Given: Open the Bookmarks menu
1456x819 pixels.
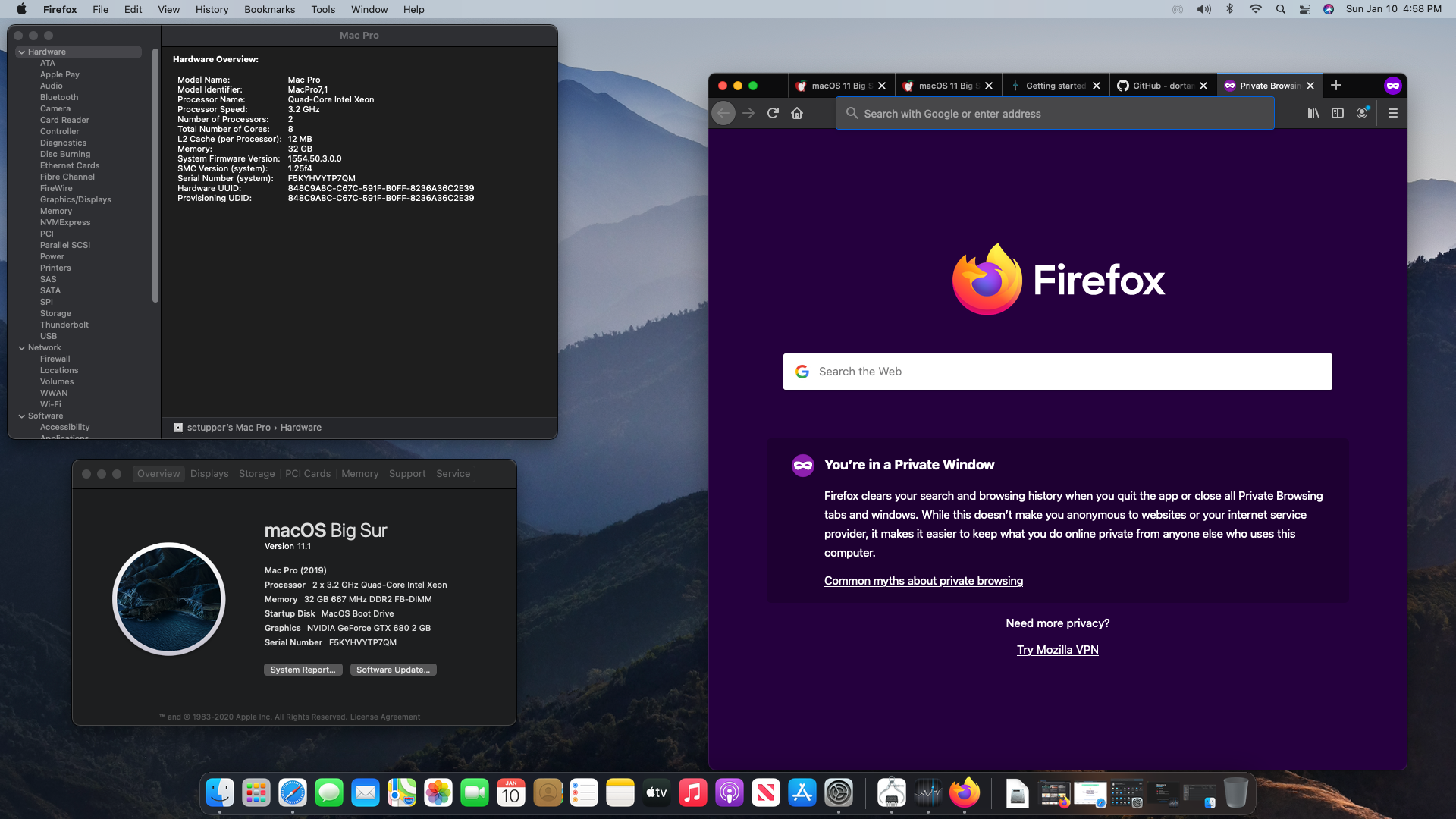Looking at the screenshot, I should coord(269,9).
